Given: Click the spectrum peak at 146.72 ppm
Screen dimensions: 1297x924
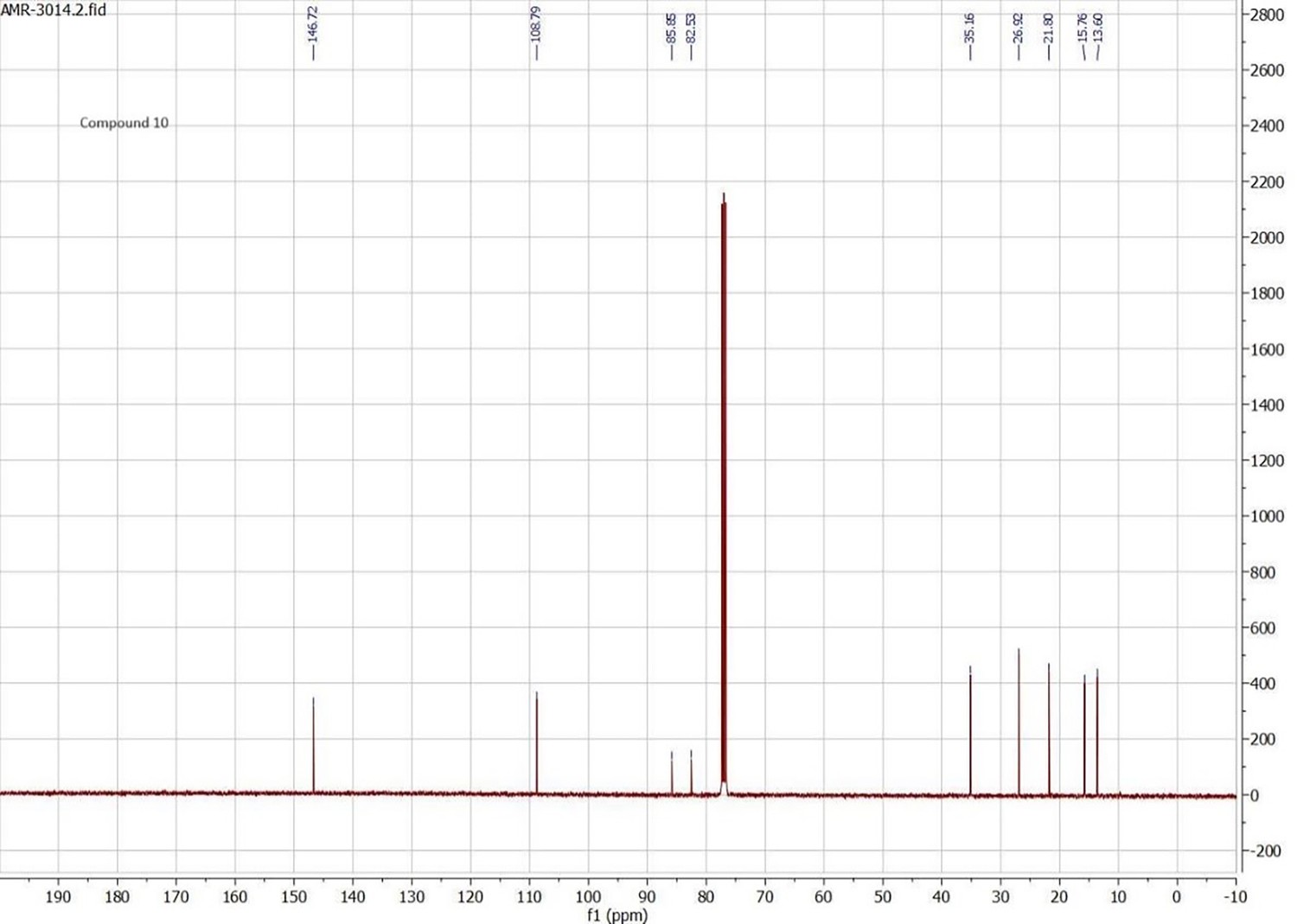Looking at the screenshot, I should pos(313,745).
